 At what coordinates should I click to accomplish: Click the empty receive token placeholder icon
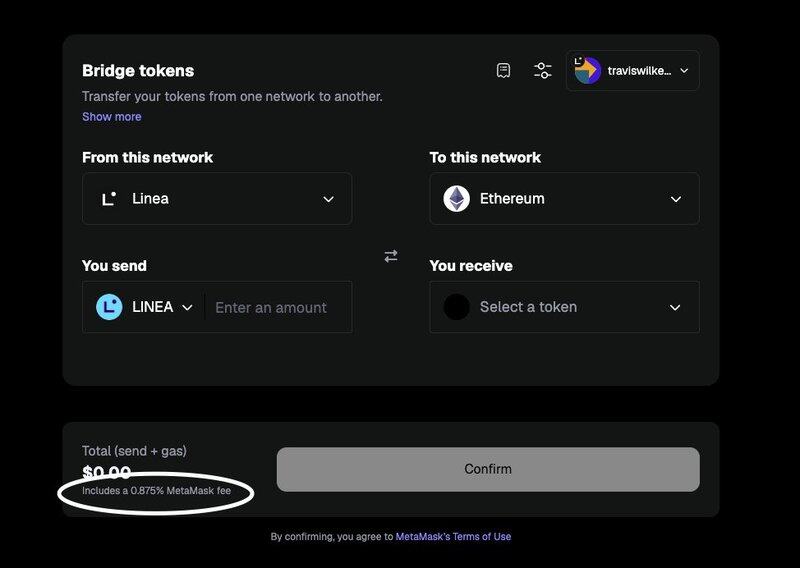point(457,307)
